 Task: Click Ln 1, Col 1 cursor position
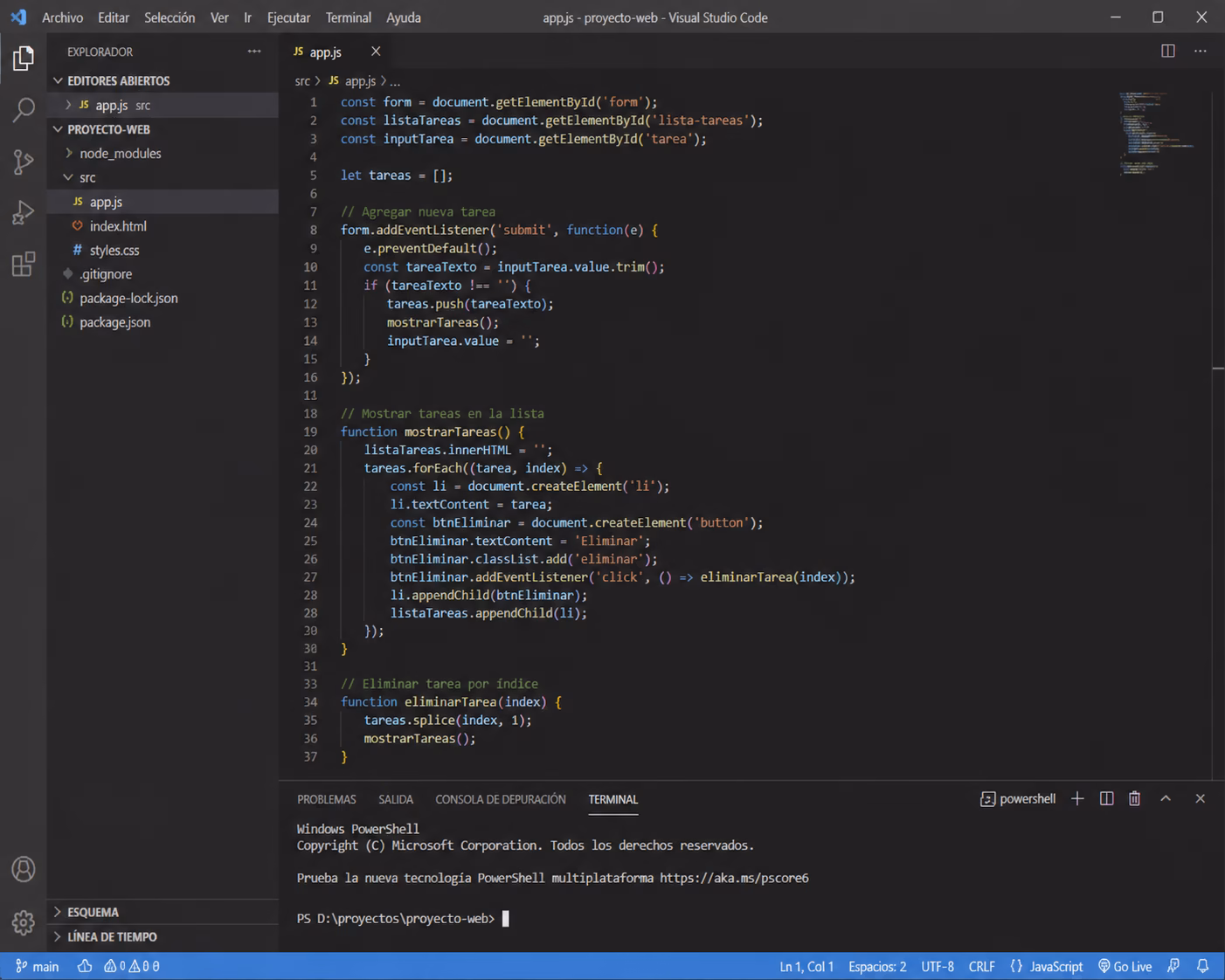coord(806,966)
